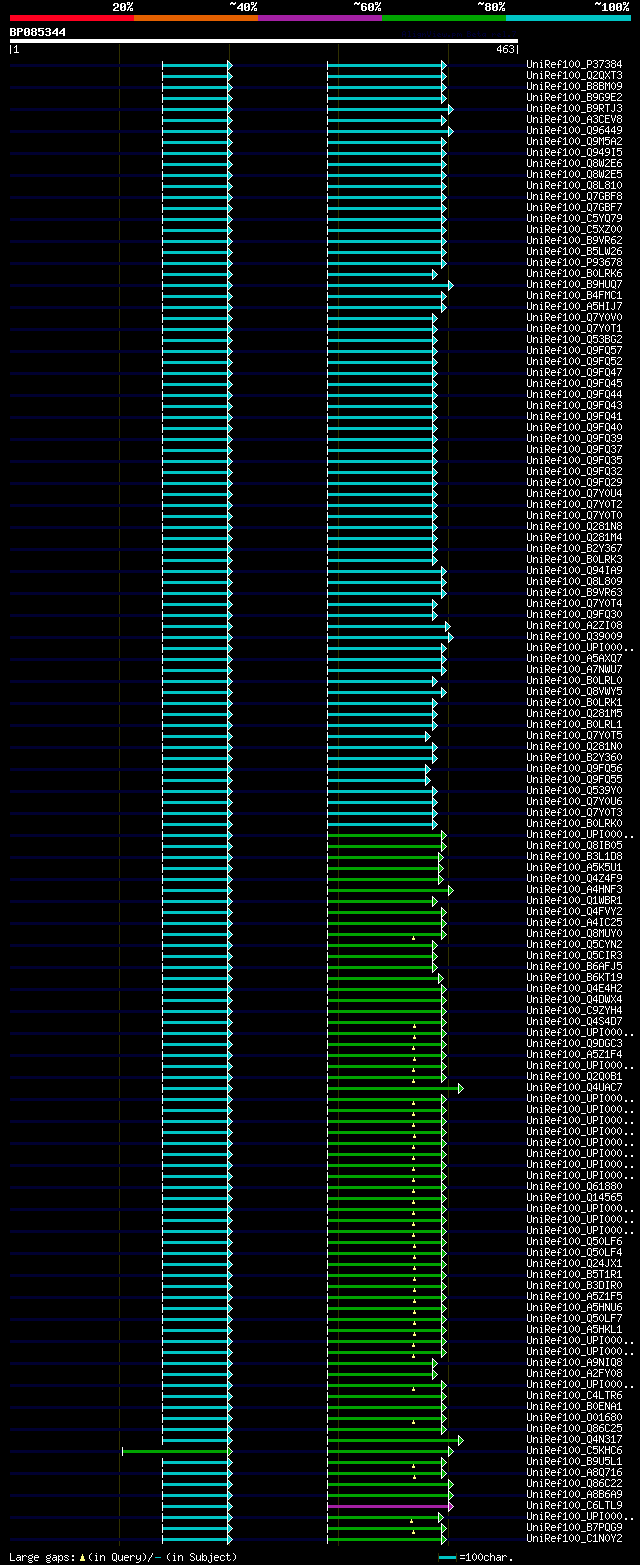Select hit UniRef100_C6LTL9
This screenshot has height=1565, width=640.
pos(574,1506)
